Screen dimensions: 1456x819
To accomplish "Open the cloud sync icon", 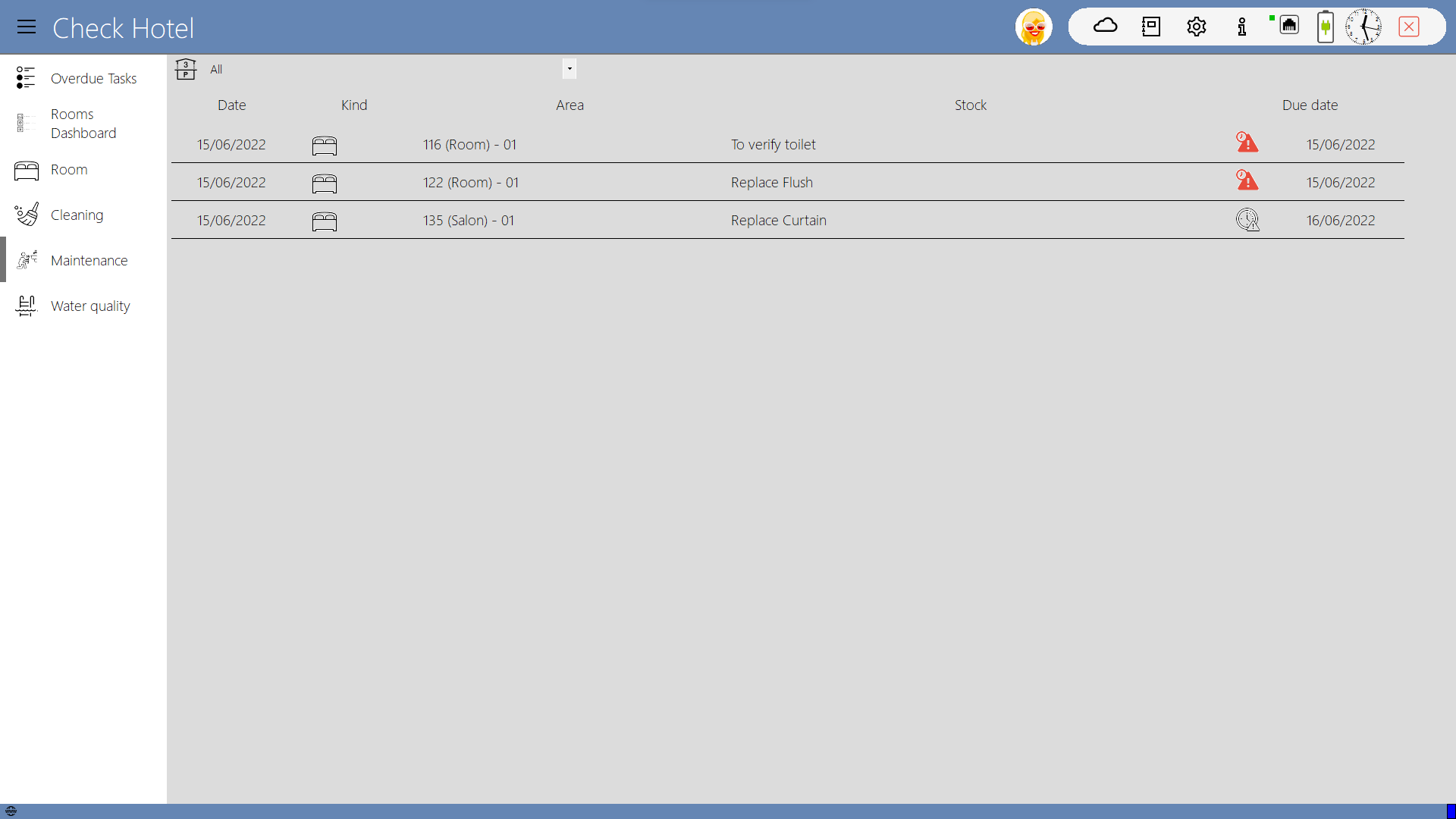I will pos(1105,27).
